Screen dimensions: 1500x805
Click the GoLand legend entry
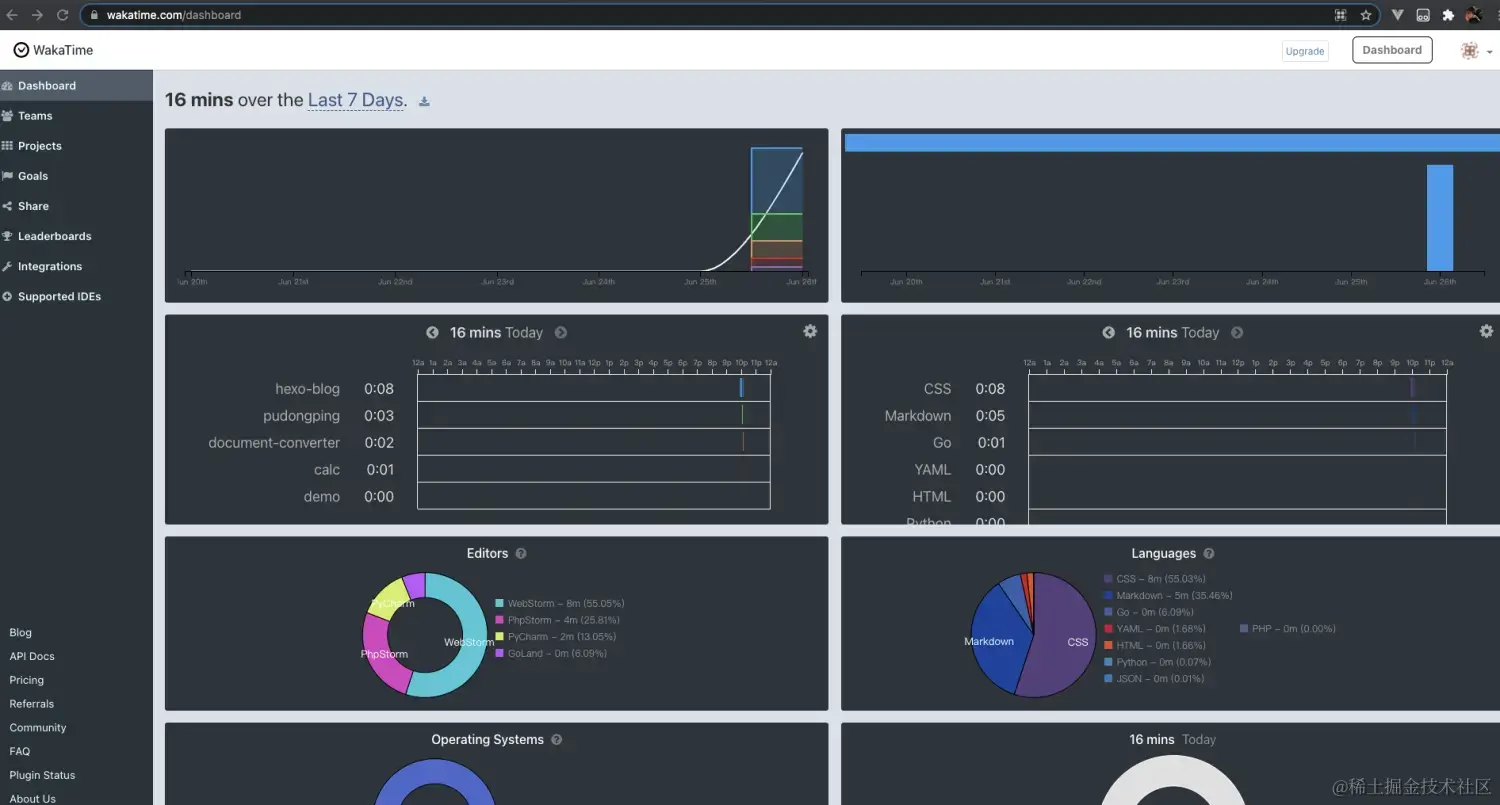pos(551,654)
